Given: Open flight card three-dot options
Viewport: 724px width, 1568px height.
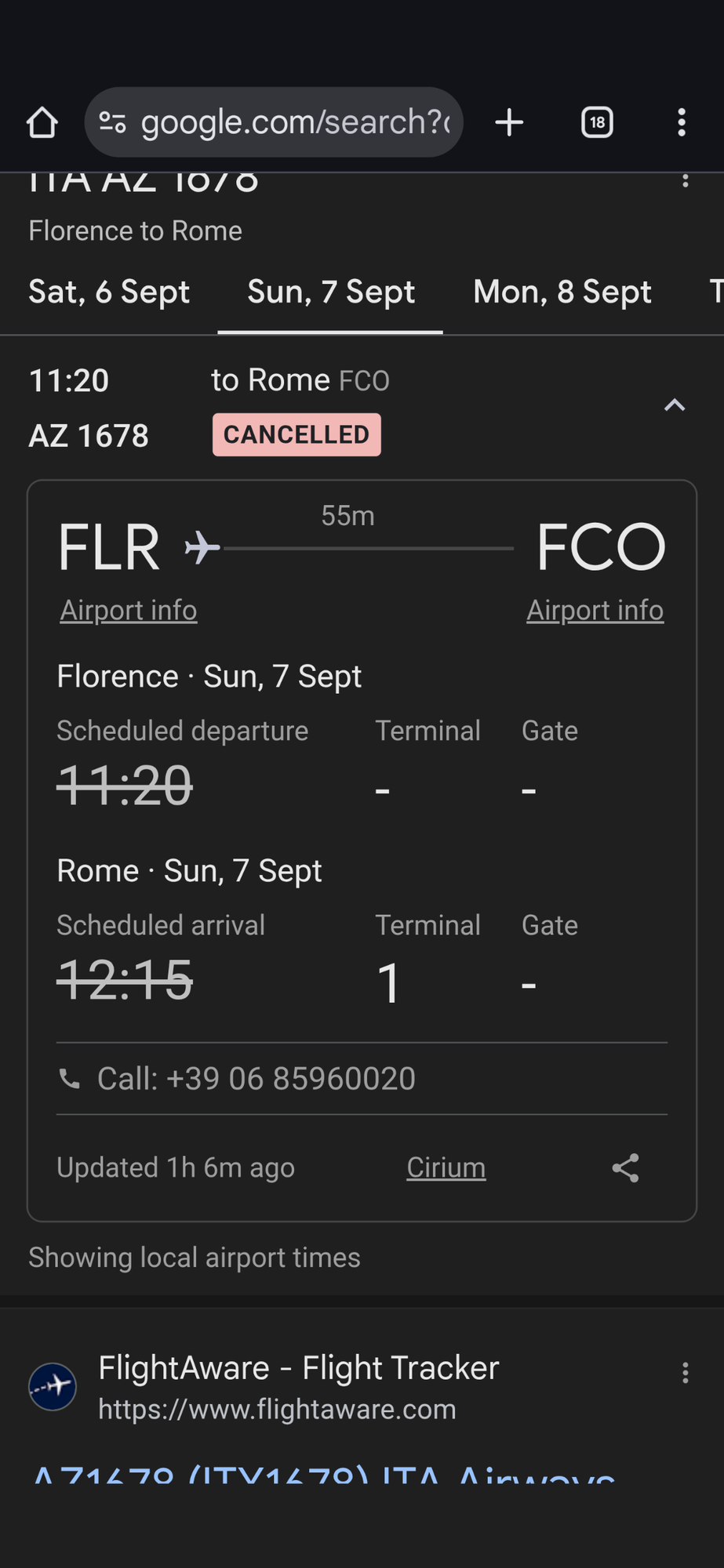Looking at the screenshot, I should 686,180.
